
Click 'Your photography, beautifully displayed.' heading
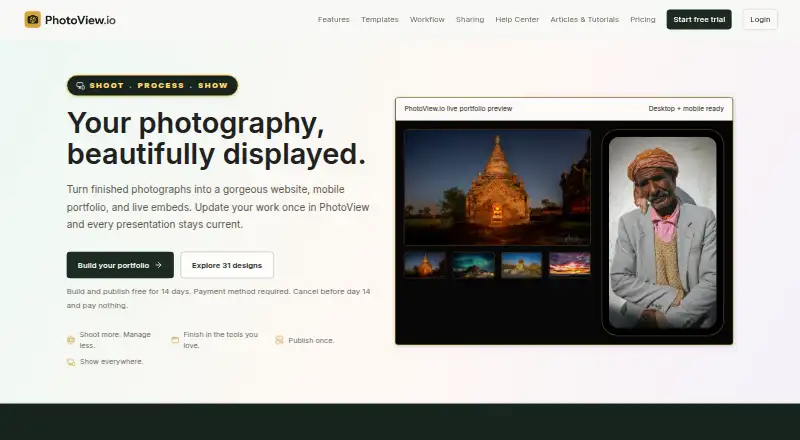pos(217,138)
